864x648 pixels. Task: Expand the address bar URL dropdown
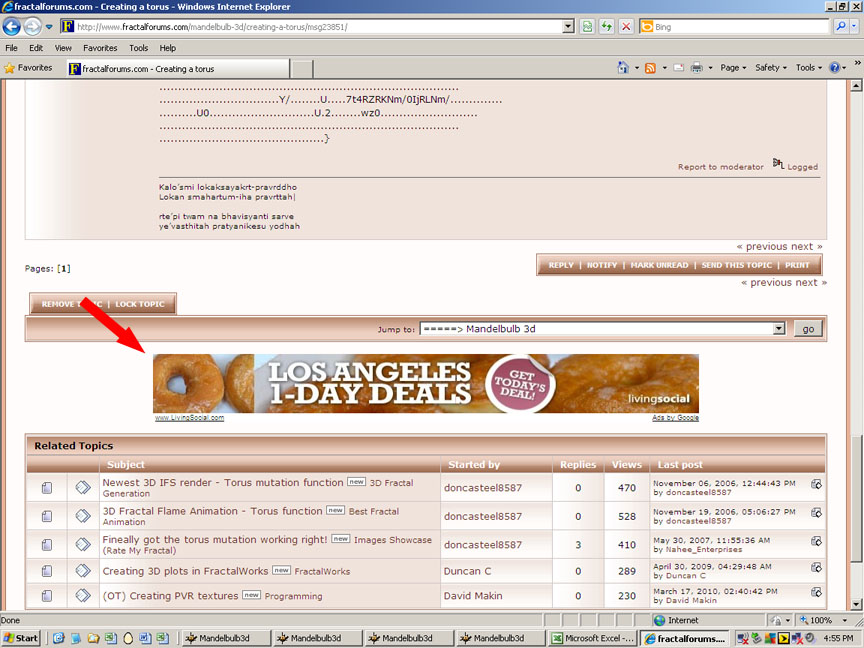[568, 27]
